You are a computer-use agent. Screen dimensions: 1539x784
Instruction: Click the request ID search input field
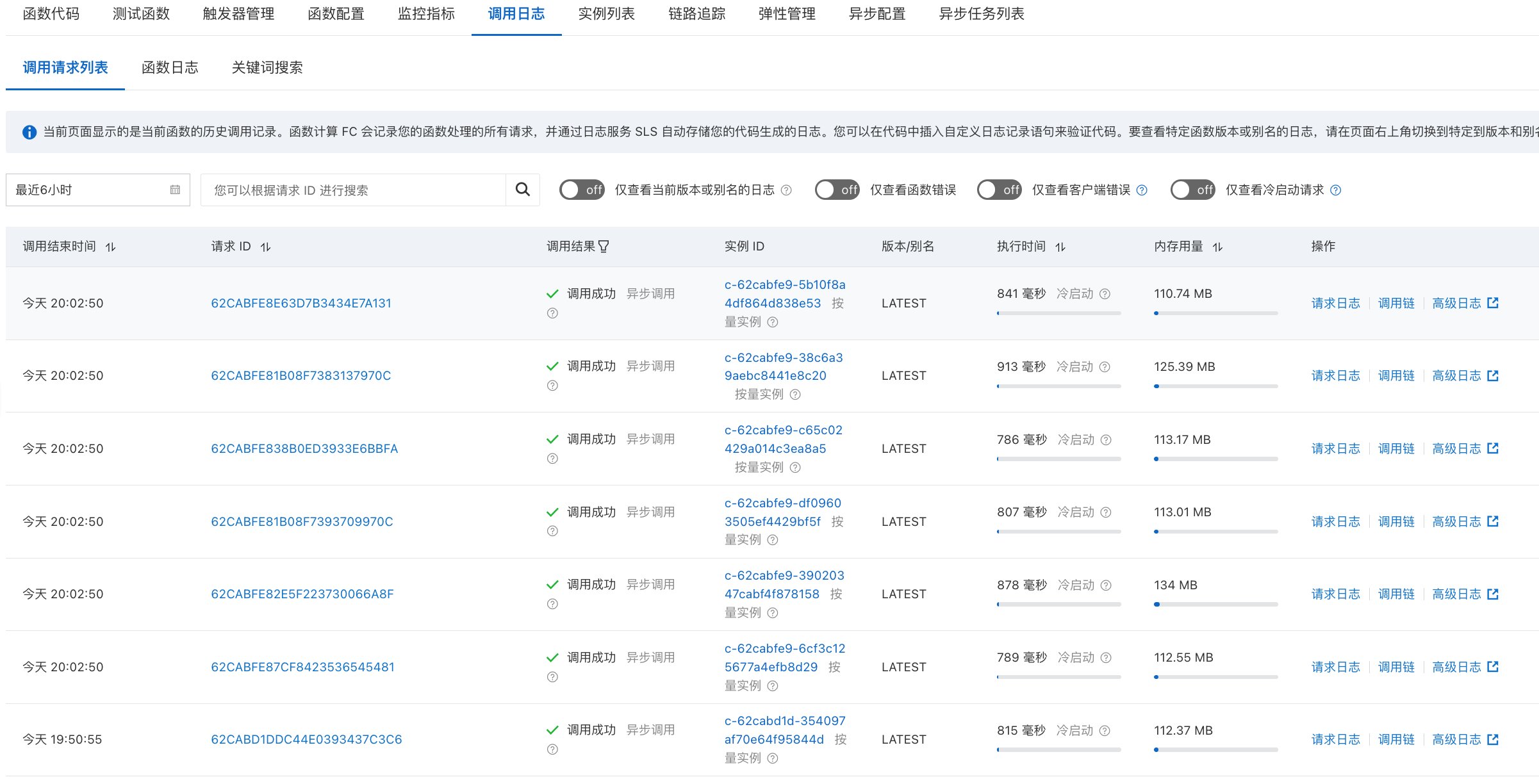(x=354, y=190)
